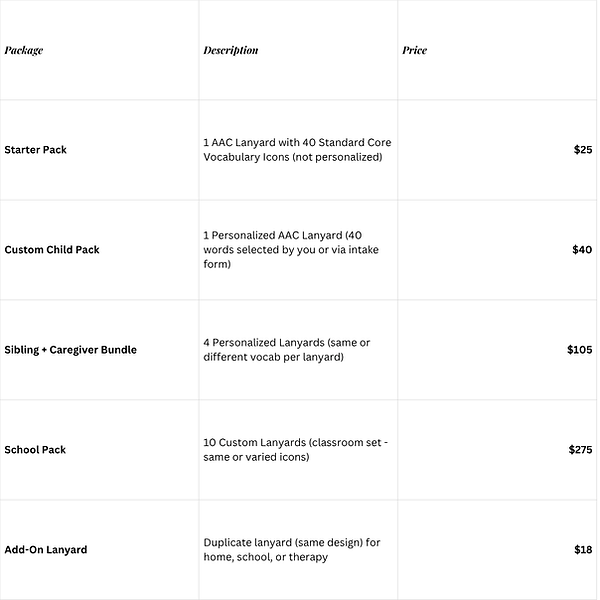Select the $105 price cell
The height and width of the screenshot is (600, 600).
pyautogui.click(x=579, y=350)
